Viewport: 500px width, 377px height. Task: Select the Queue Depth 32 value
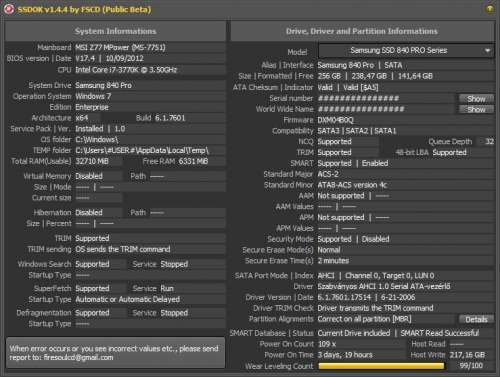pyautogui.click(x=489, y=142)
